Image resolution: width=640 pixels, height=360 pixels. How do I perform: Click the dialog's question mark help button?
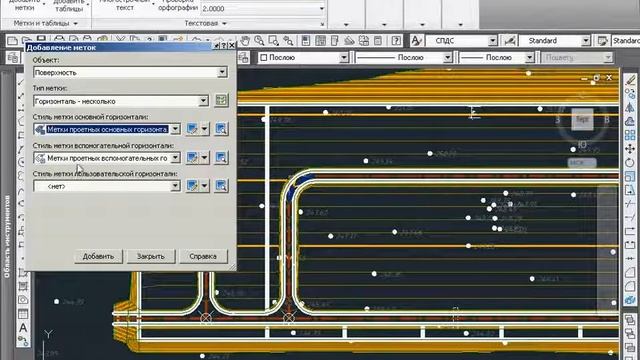pos(224,45)
